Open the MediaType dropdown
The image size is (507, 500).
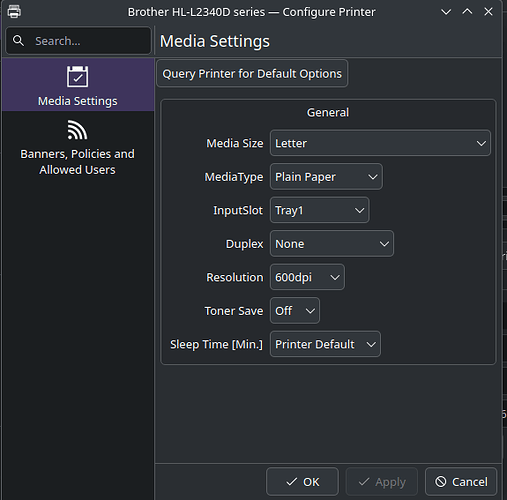pyautogui.click(x=326, y=177)
